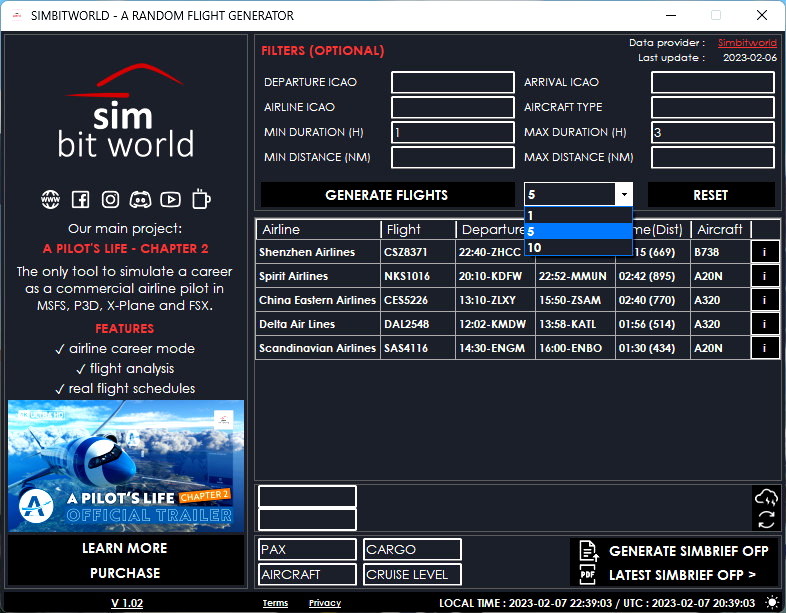Click the SimBrief OFP document icon
The image size is (786, 613).
click(x=588, y=551)
